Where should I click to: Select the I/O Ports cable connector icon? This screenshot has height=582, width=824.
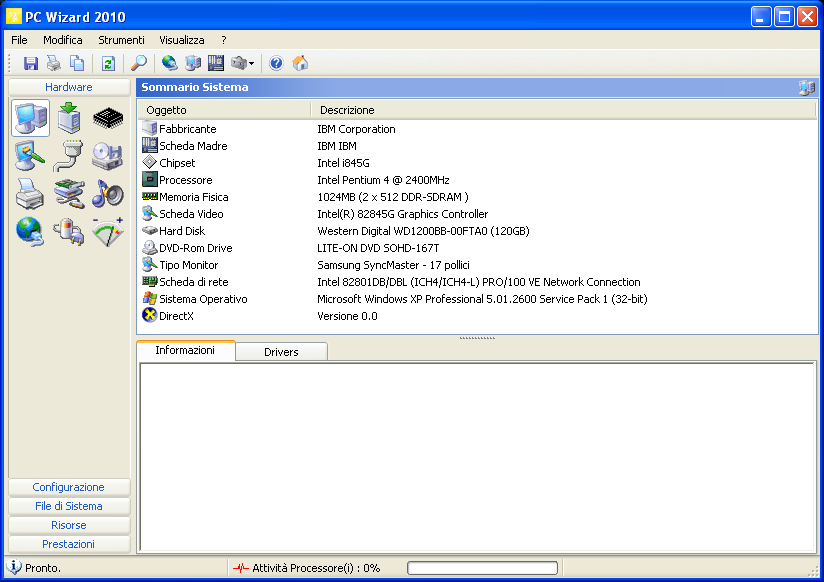coord(68,156)
